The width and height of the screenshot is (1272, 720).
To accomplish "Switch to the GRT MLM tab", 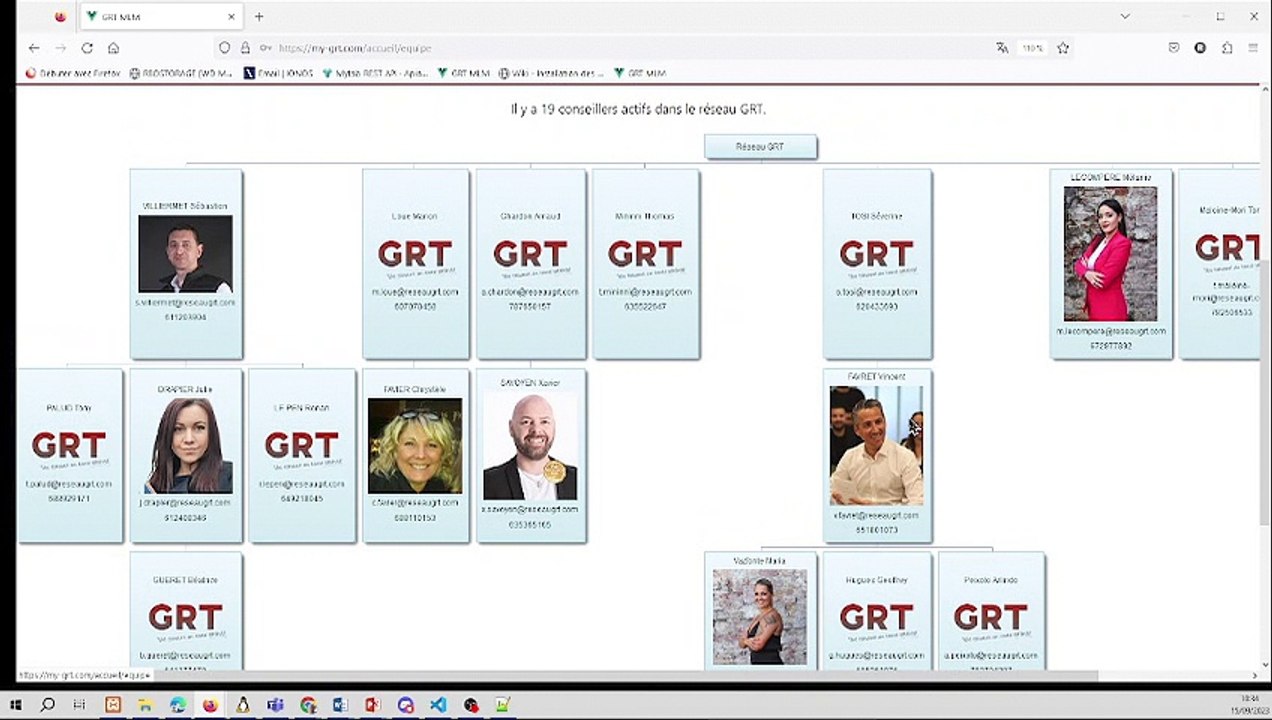I will click(x=160, y=16).
